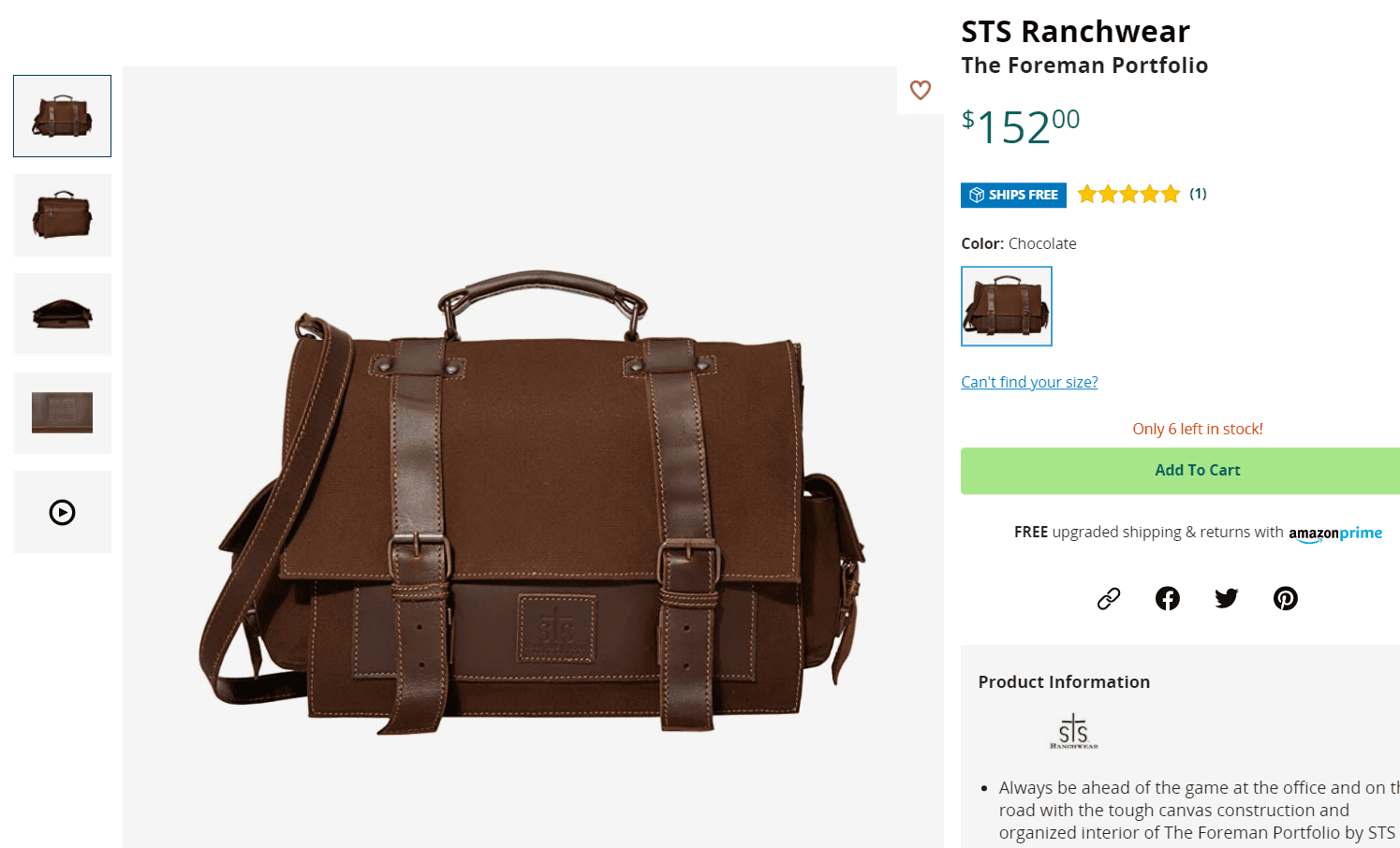The width and height of the screenshot is (1400, 848).
Task: Share the product on Twitter
Action: coord(1227,598)
